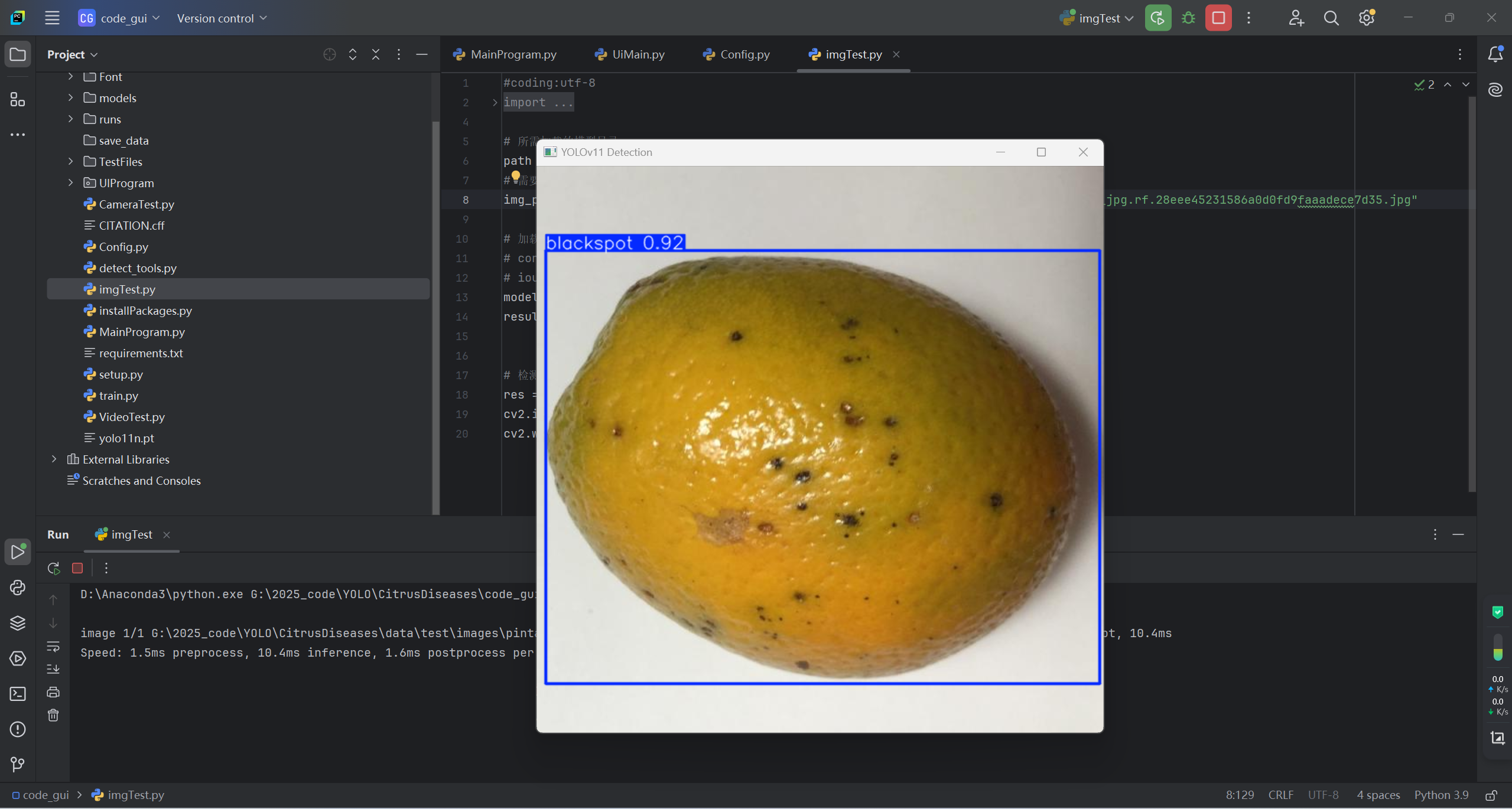Open the Version control dropdown
The width and height of the screenshot is (1512, 809).
(222, 18)
